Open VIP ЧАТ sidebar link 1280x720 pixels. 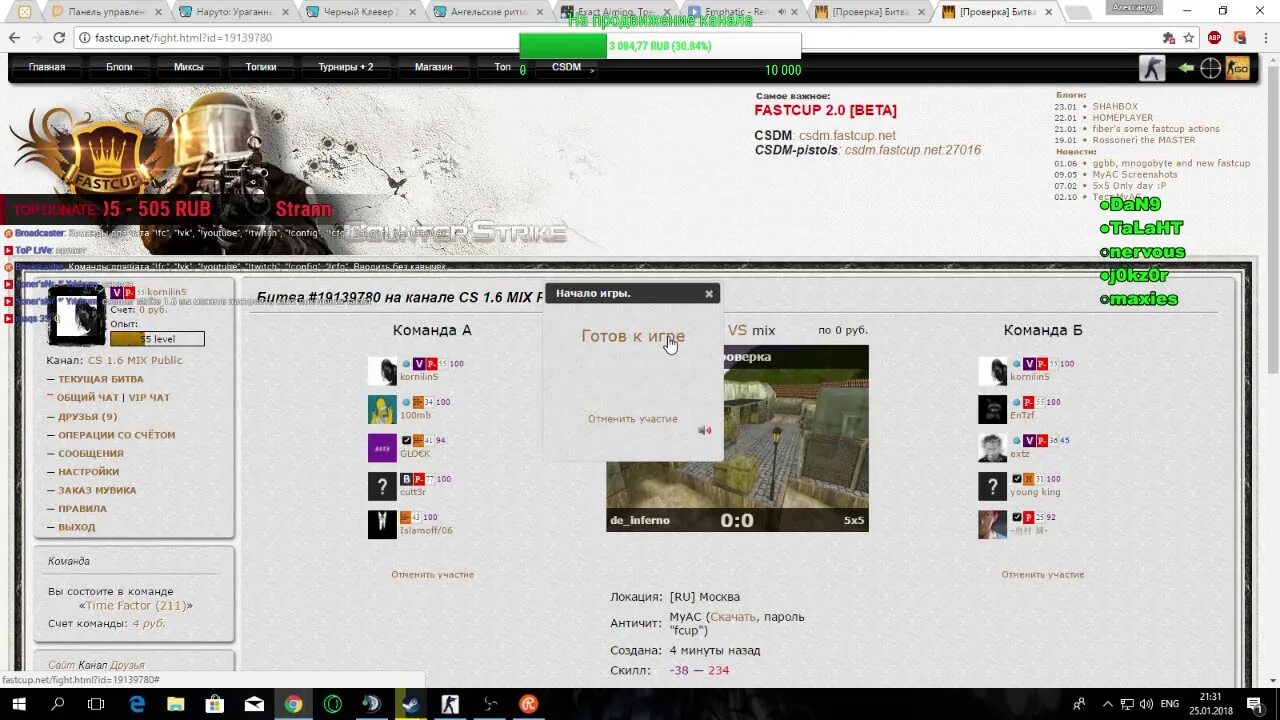click(x=149, y=397)
